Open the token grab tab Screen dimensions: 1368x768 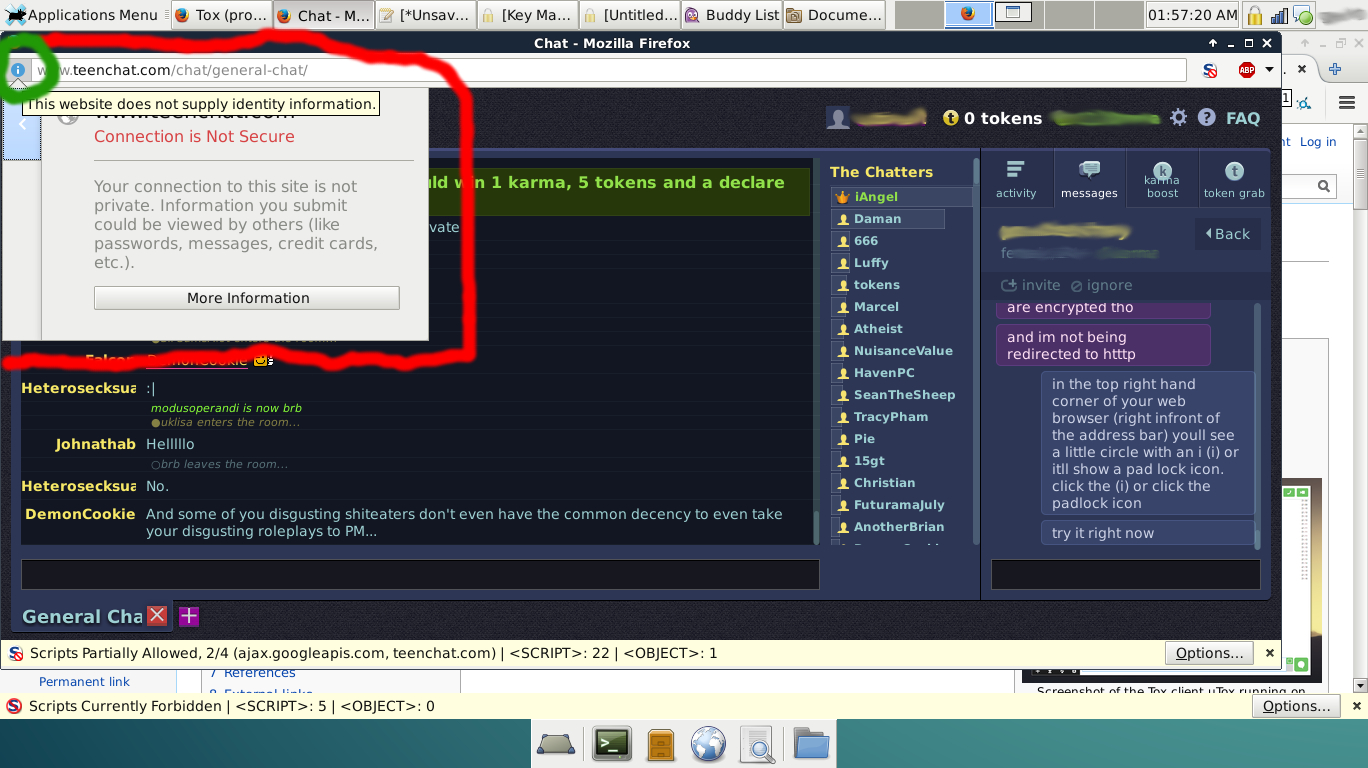click(x=1234, y=179)
